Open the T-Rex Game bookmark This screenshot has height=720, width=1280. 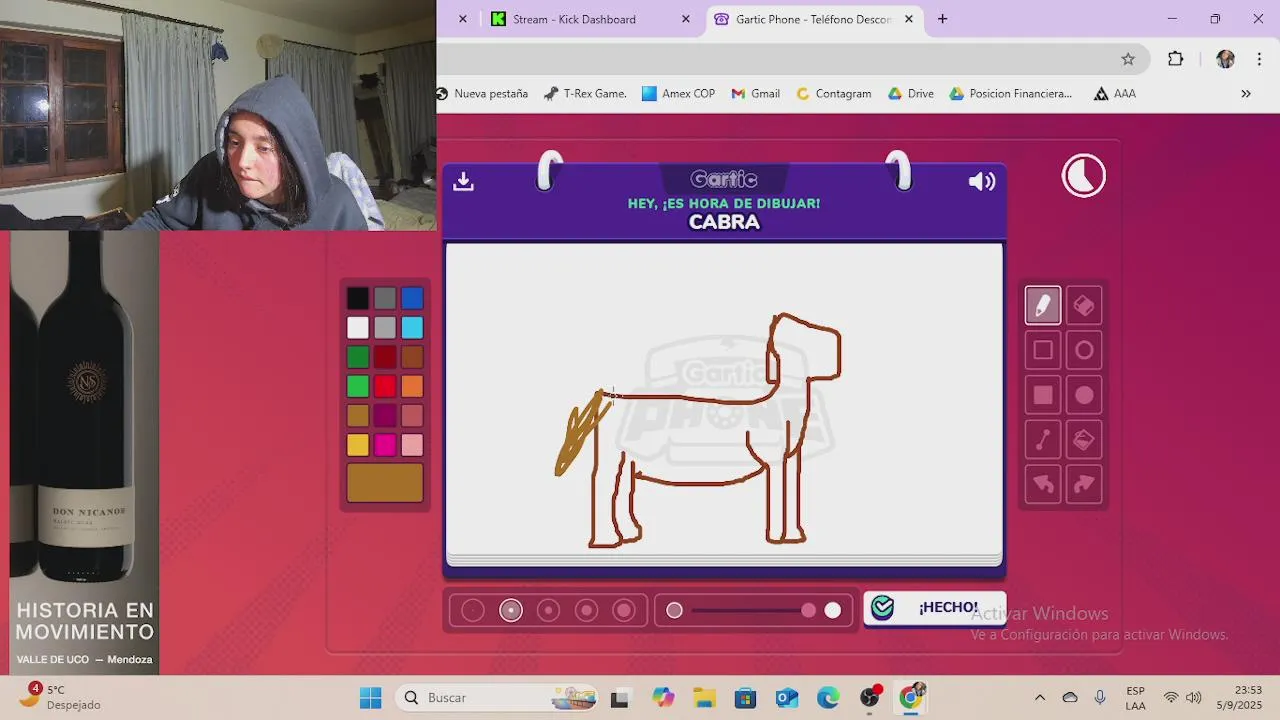585,93
